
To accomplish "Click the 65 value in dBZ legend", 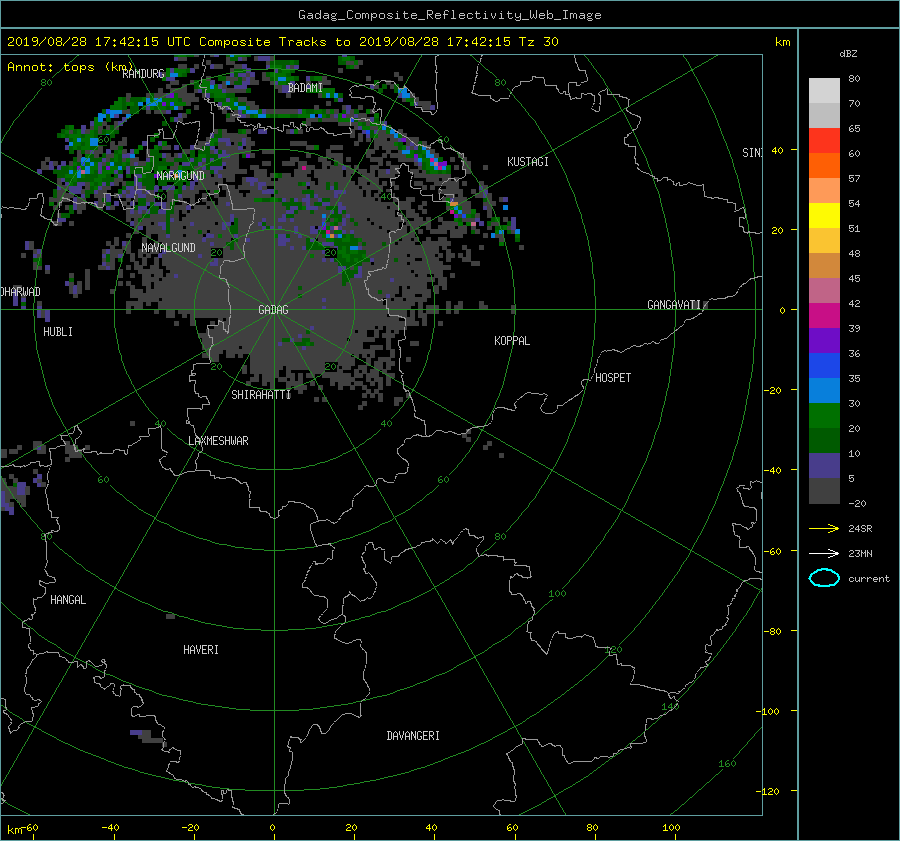I will pos(854,129).
